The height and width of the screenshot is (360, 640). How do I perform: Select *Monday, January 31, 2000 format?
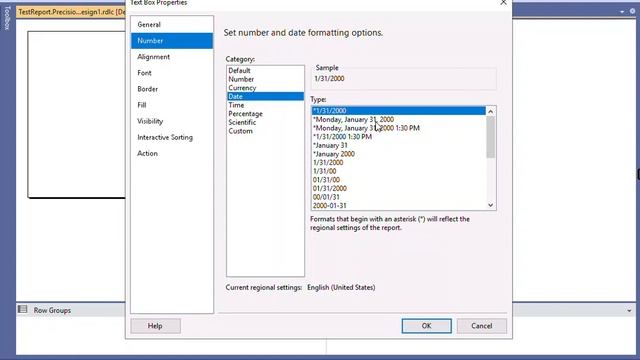(x=398, y=120)
